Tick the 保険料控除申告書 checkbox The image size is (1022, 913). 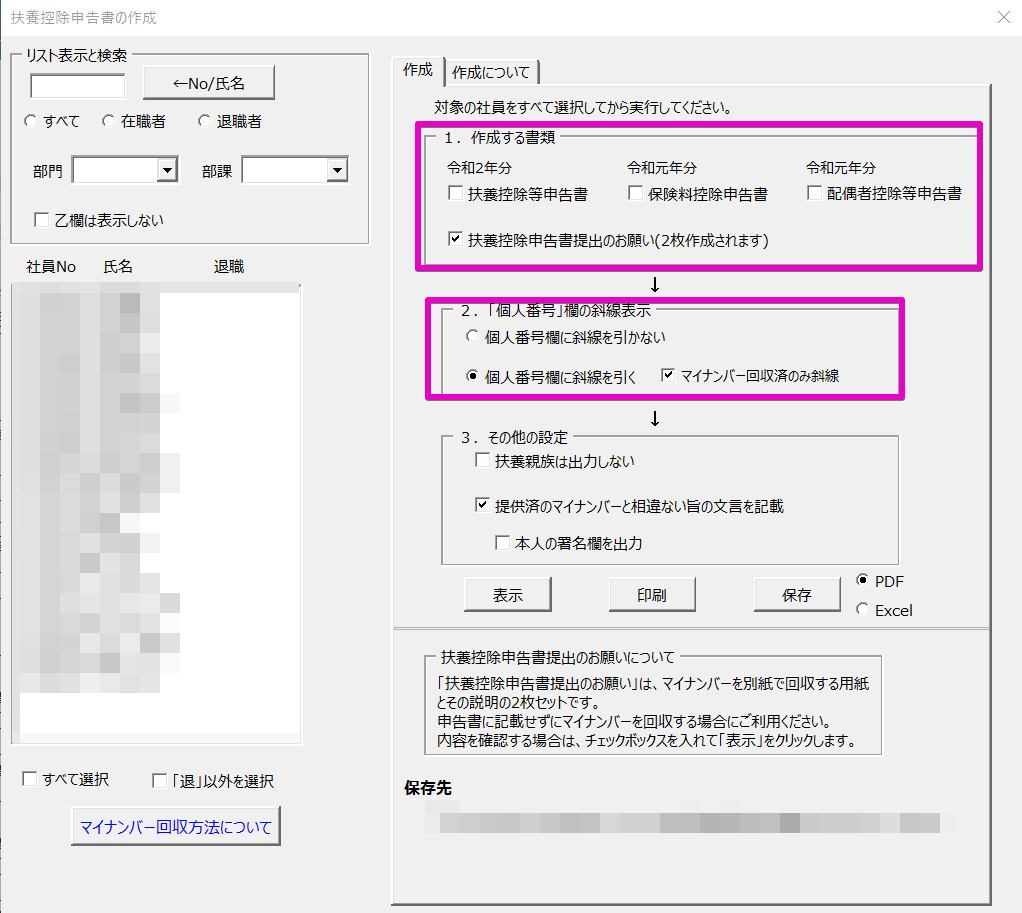tap(635, 194)
